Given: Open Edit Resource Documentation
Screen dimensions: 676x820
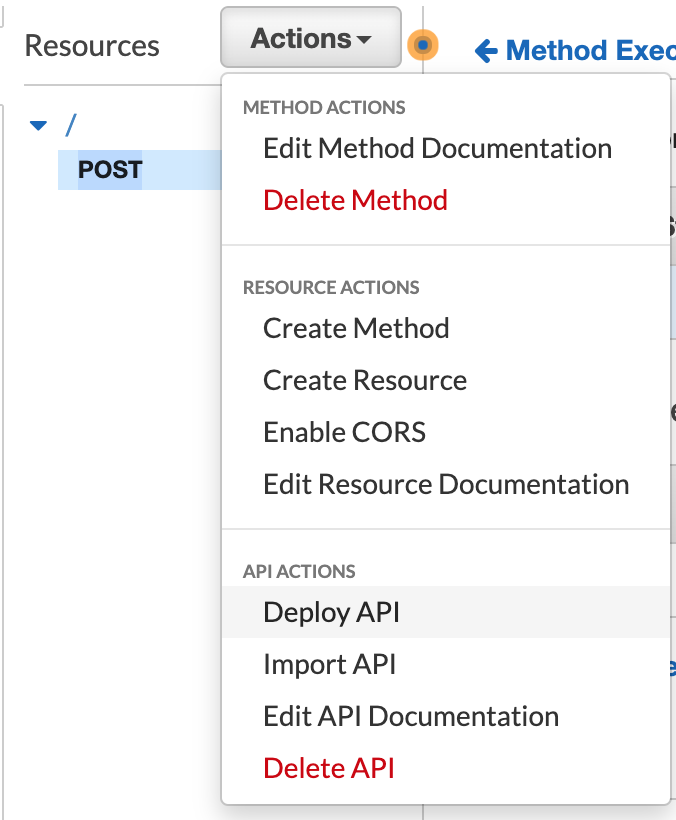Looking at the screenshot, I should 446,485.
